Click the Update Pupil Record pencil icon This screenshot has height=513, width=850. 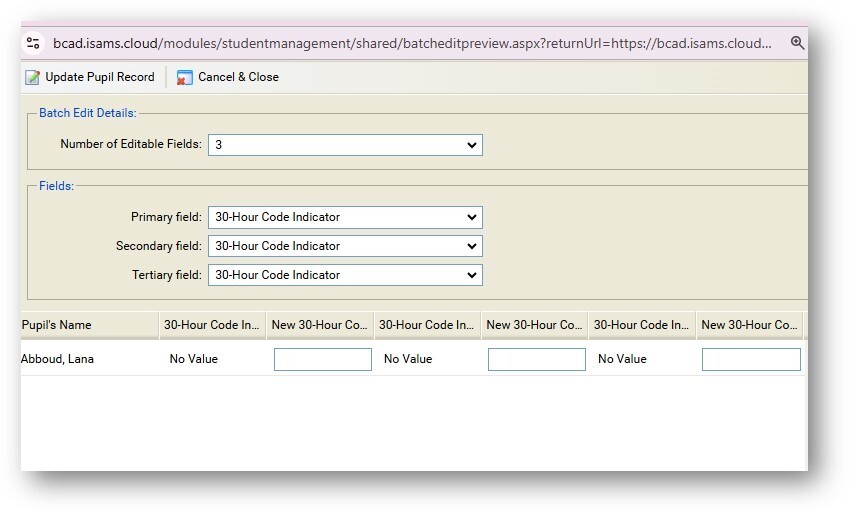tap(33, 77)
